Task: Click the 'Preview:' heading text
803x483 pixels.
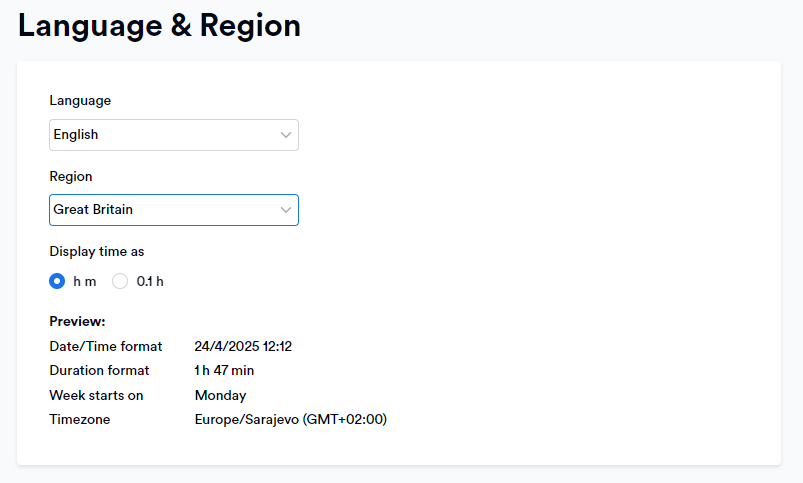Action: [x=77, y=321]
